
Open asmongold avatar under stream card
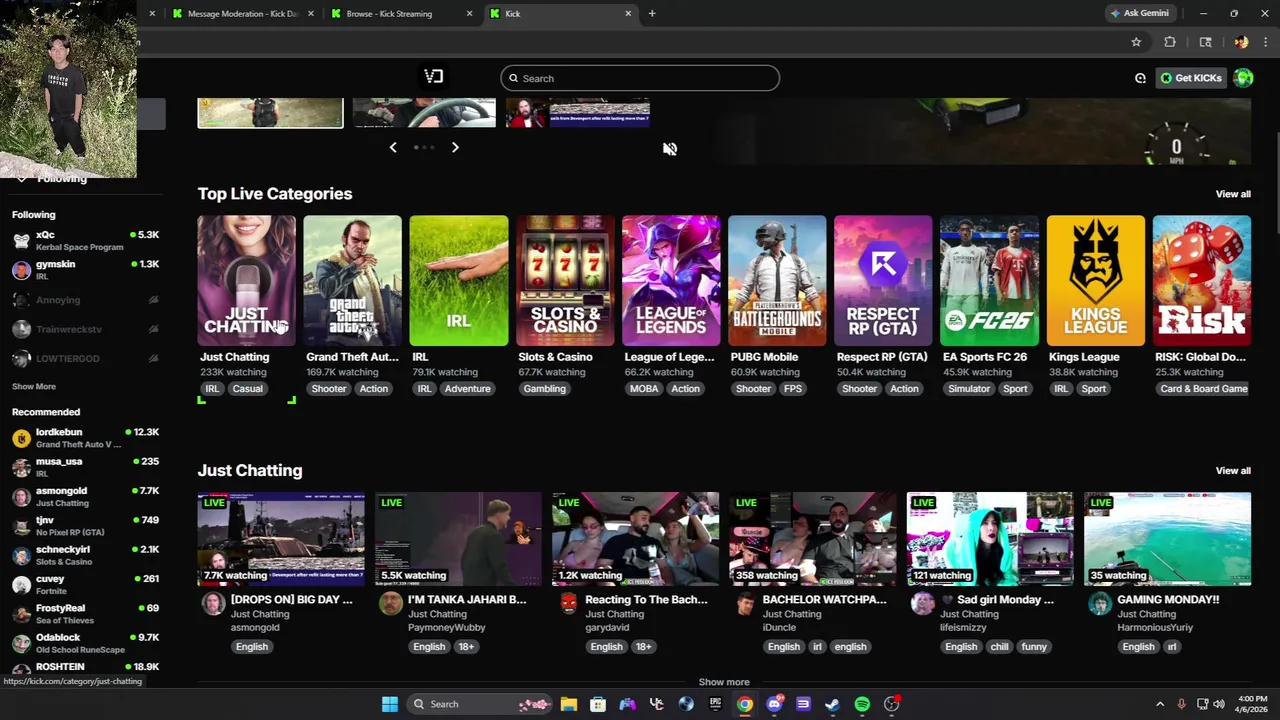(x=213, y=603)
